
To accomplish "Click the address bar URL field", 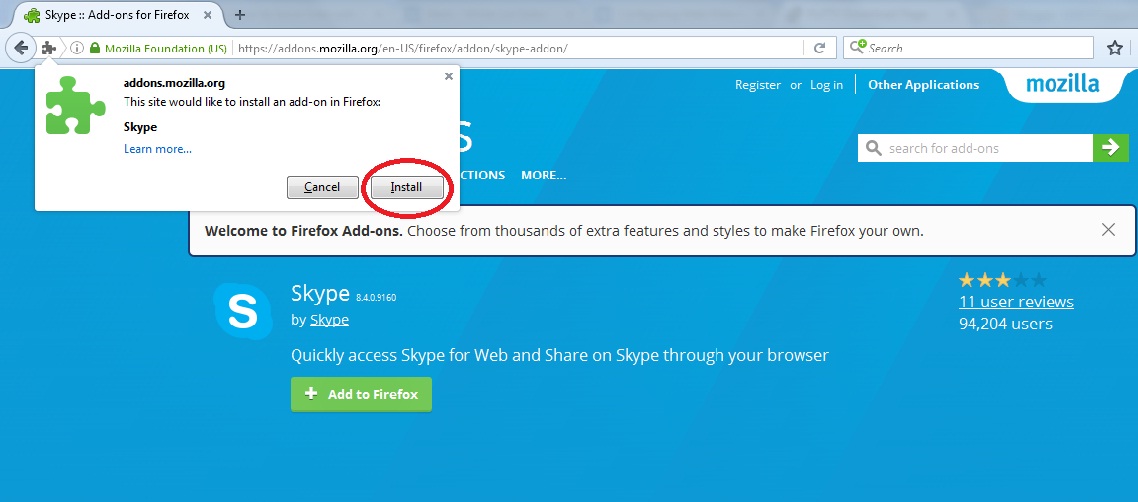I will [517, 48].
